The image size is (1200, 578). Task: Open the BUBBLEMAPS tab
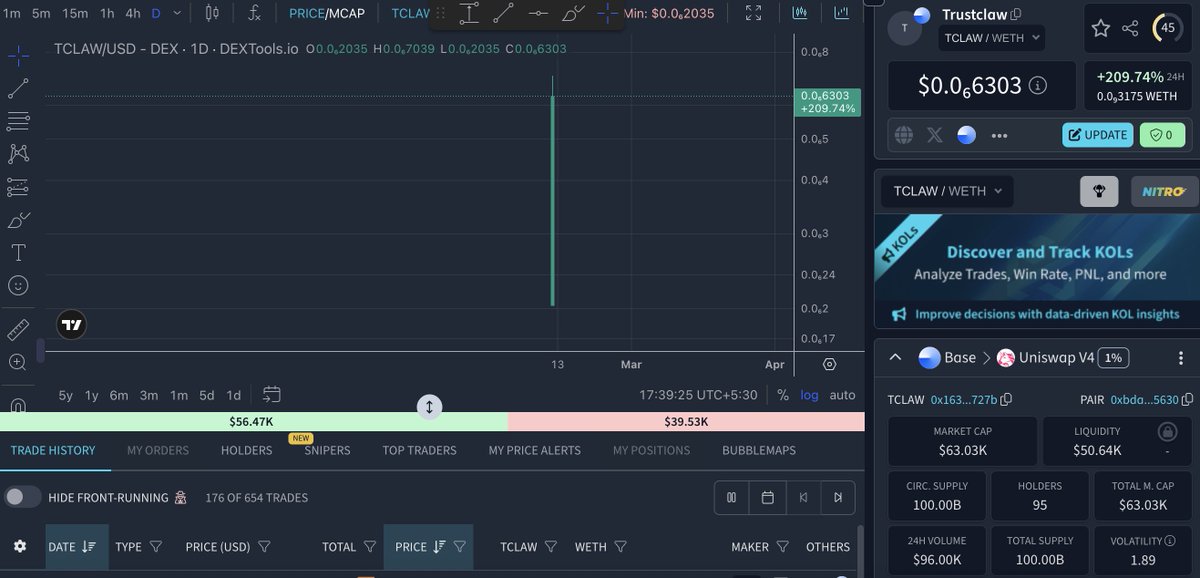coord(759,450)
